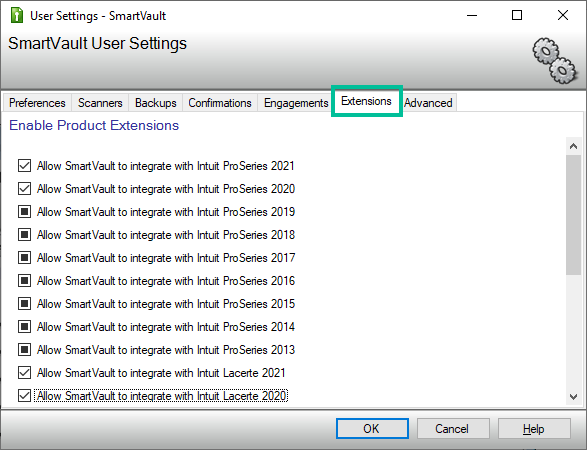Go to the Backups tab
Viewport: 587px width, 450px height.
[x=156, y=103]
